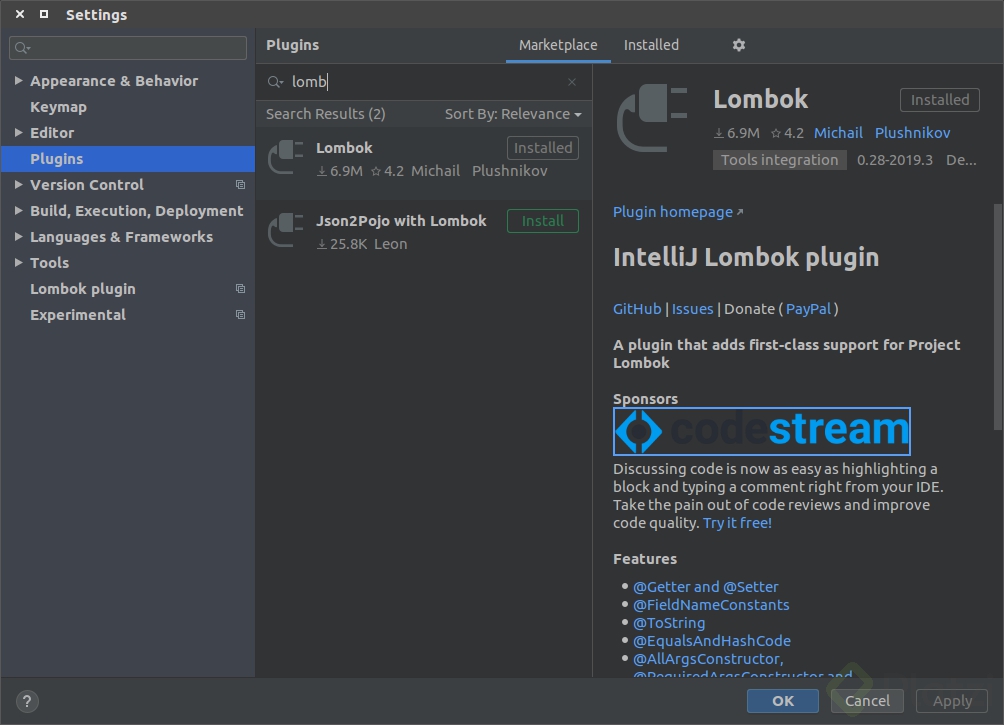1004x725 pixels.
Task: Expand the Version Control section
Action: [x=19, y=184]
